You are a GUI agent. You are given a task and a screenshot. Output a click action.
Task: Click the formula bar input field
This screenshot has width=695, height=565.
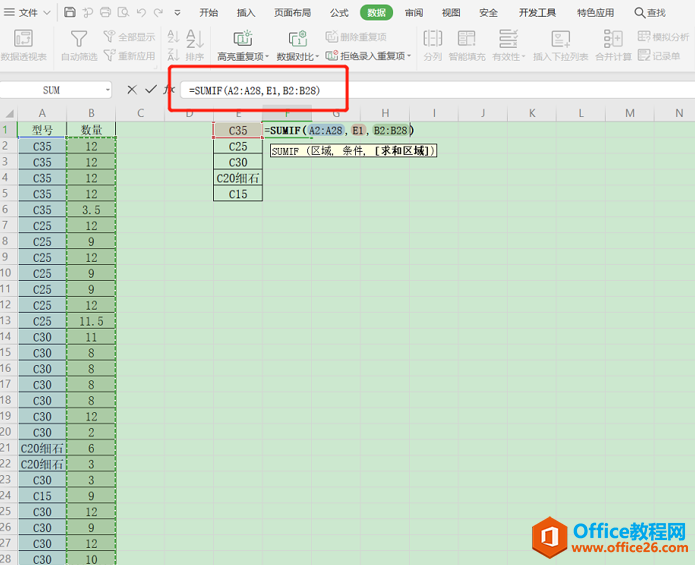click(x=437, y=90)
